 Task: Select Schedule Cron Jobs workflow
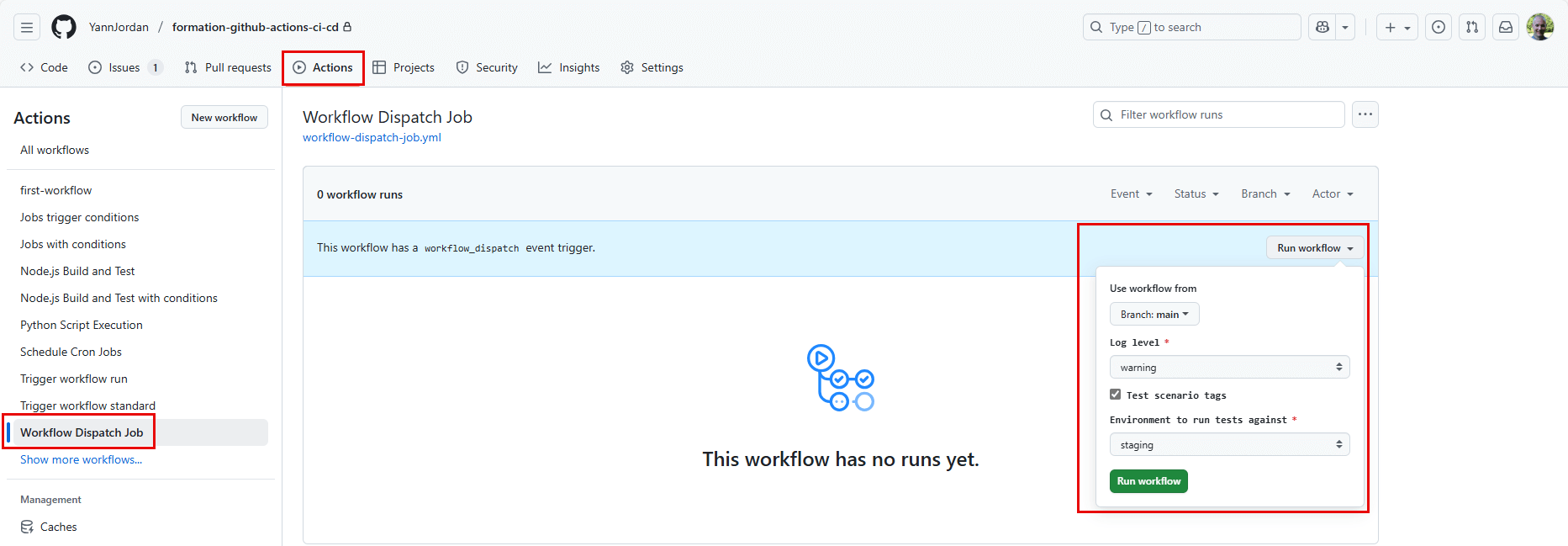(x=71, y=352)
